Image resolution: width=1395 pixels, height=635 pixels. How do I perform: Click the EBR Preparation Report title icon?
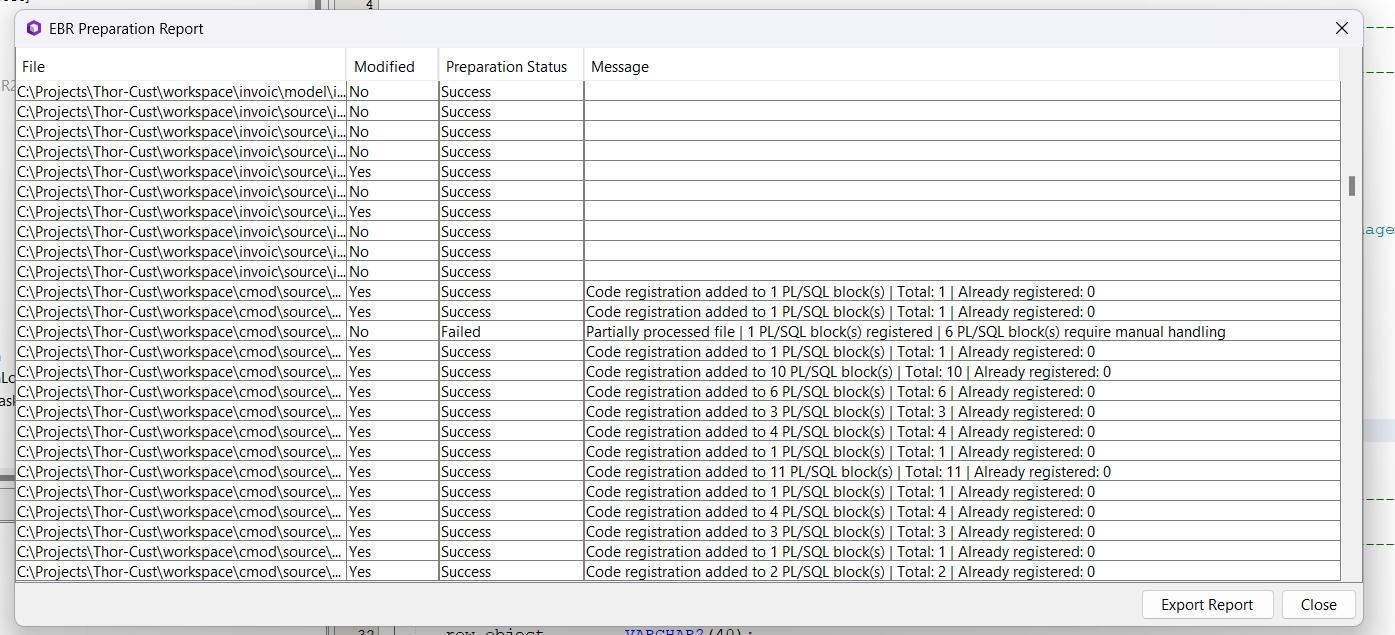pos(34,28)
